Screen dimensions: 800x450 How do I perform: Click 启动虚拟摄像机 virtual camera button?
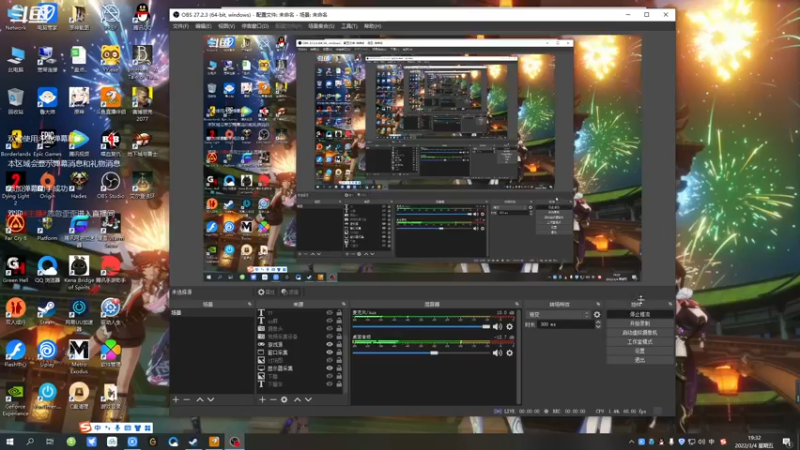640,333
